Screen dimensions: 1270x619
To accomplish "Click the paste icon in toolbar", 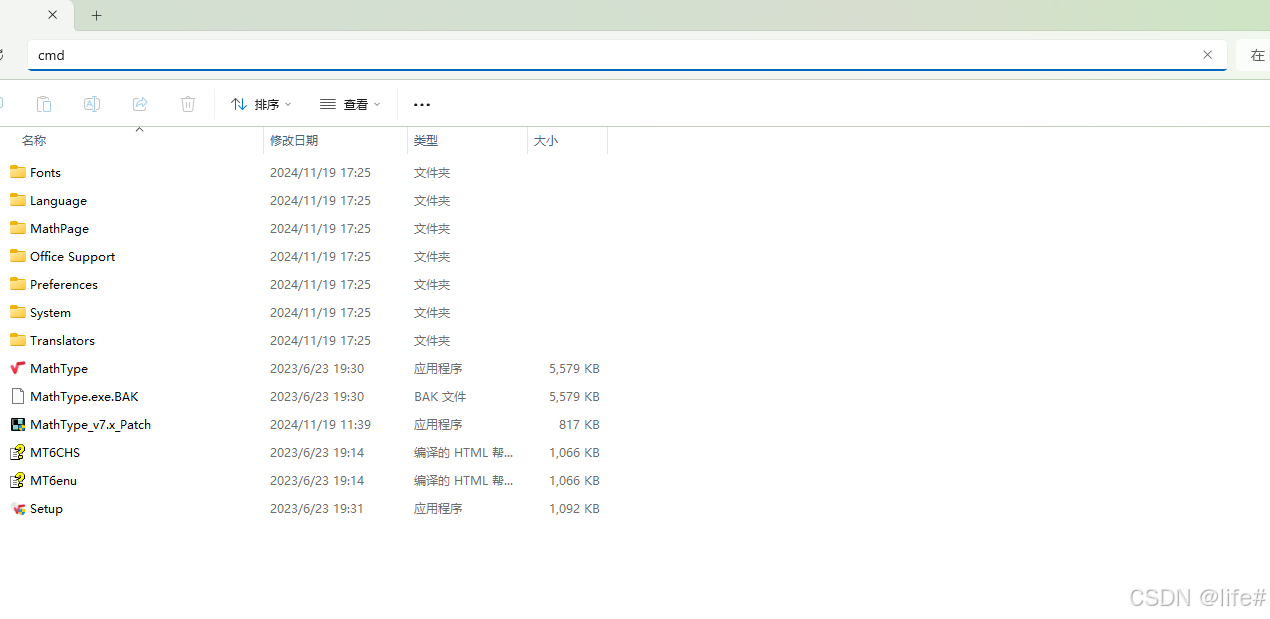I will click(x=44, y=104).
